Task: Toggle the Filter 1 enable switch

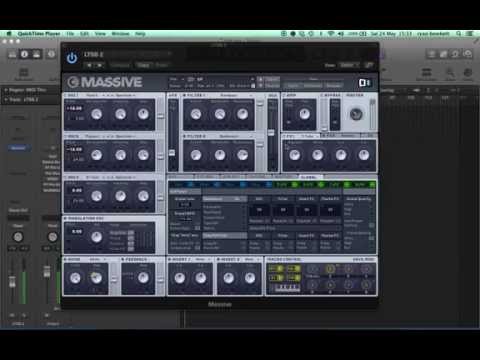Action: tap(184, 95)
